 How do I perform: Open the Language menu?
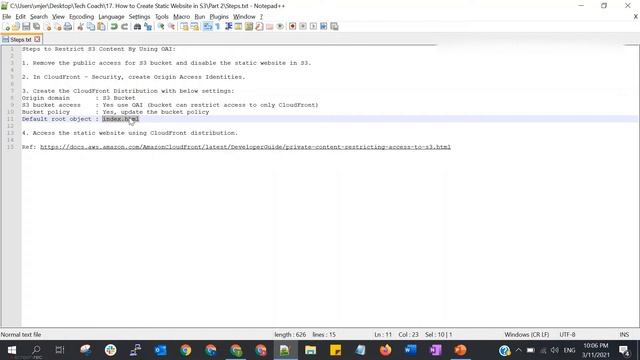click(111, 17)
